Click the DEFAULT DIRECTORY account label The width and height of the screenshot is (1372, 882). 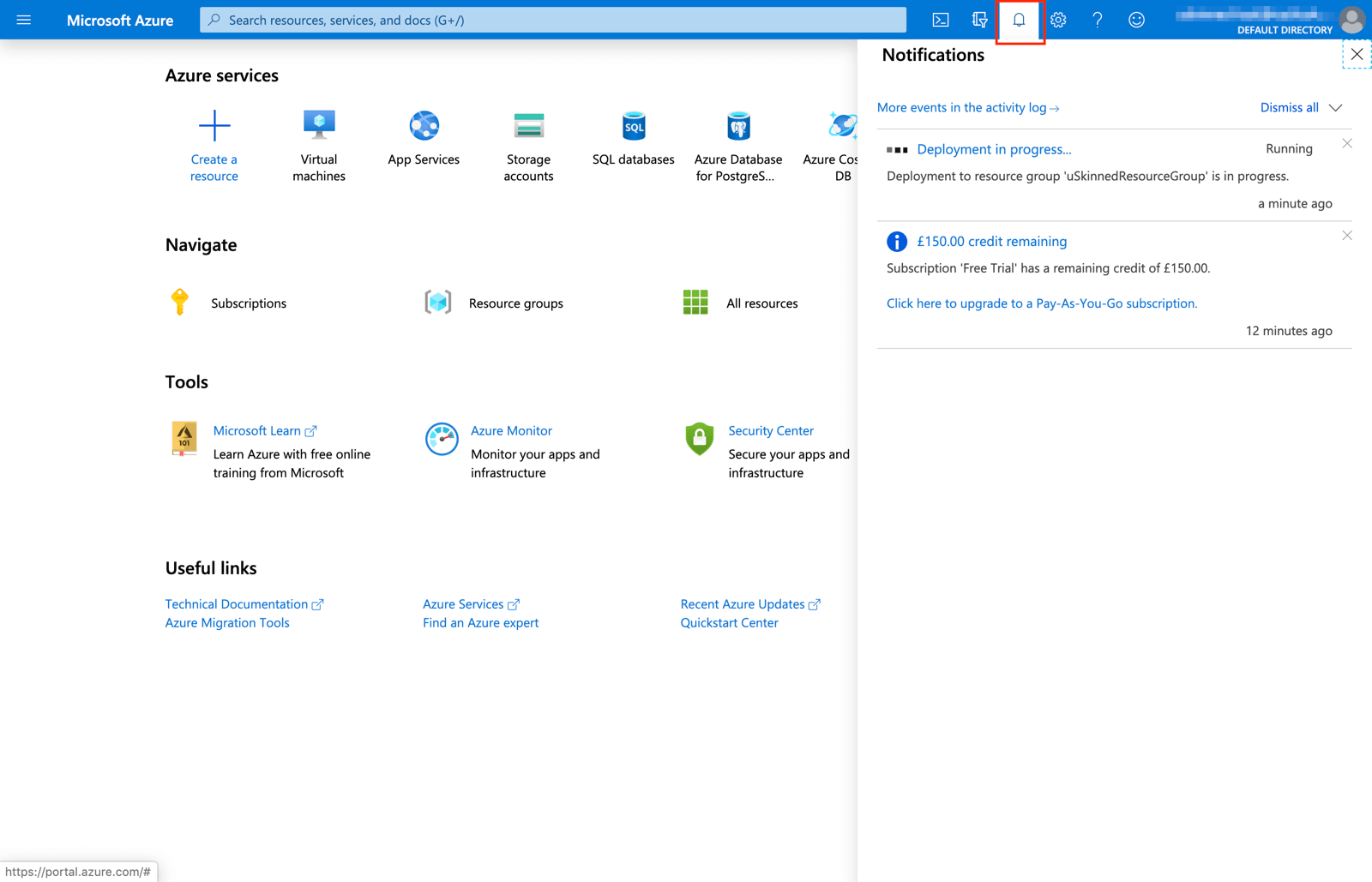pos(1285,30)
